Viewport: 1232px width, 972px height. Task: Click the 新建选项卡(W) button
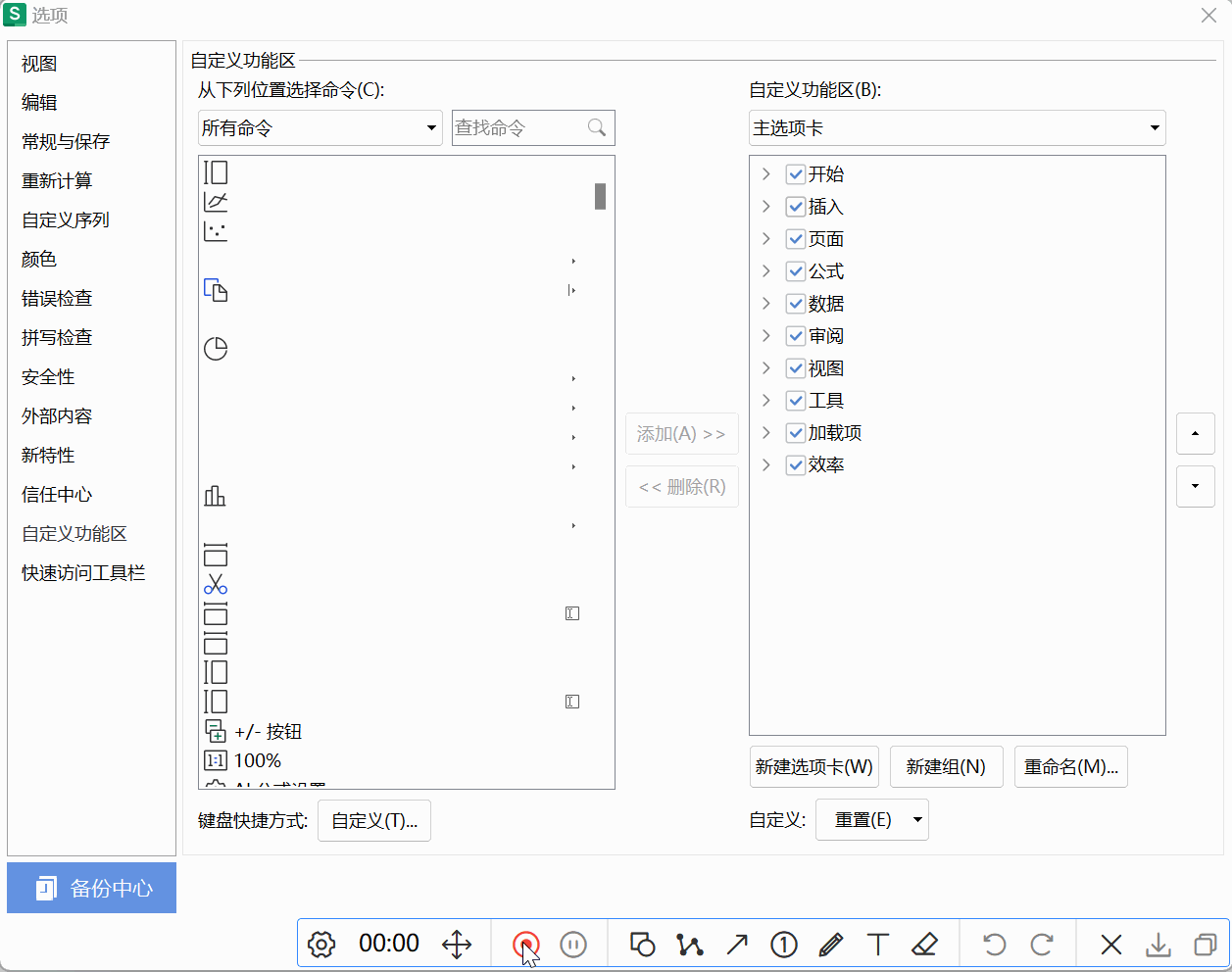[x=813, y=767]
